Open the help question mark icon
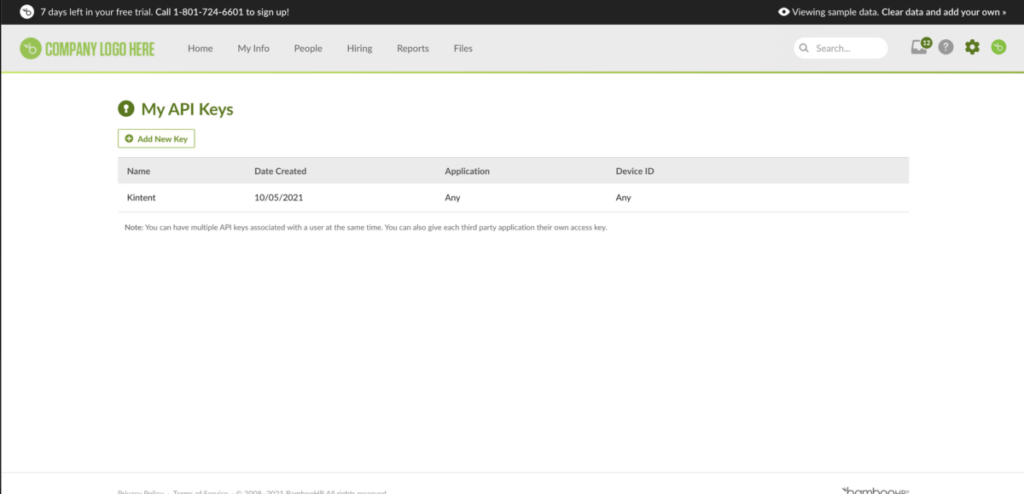 coord(946,47)
